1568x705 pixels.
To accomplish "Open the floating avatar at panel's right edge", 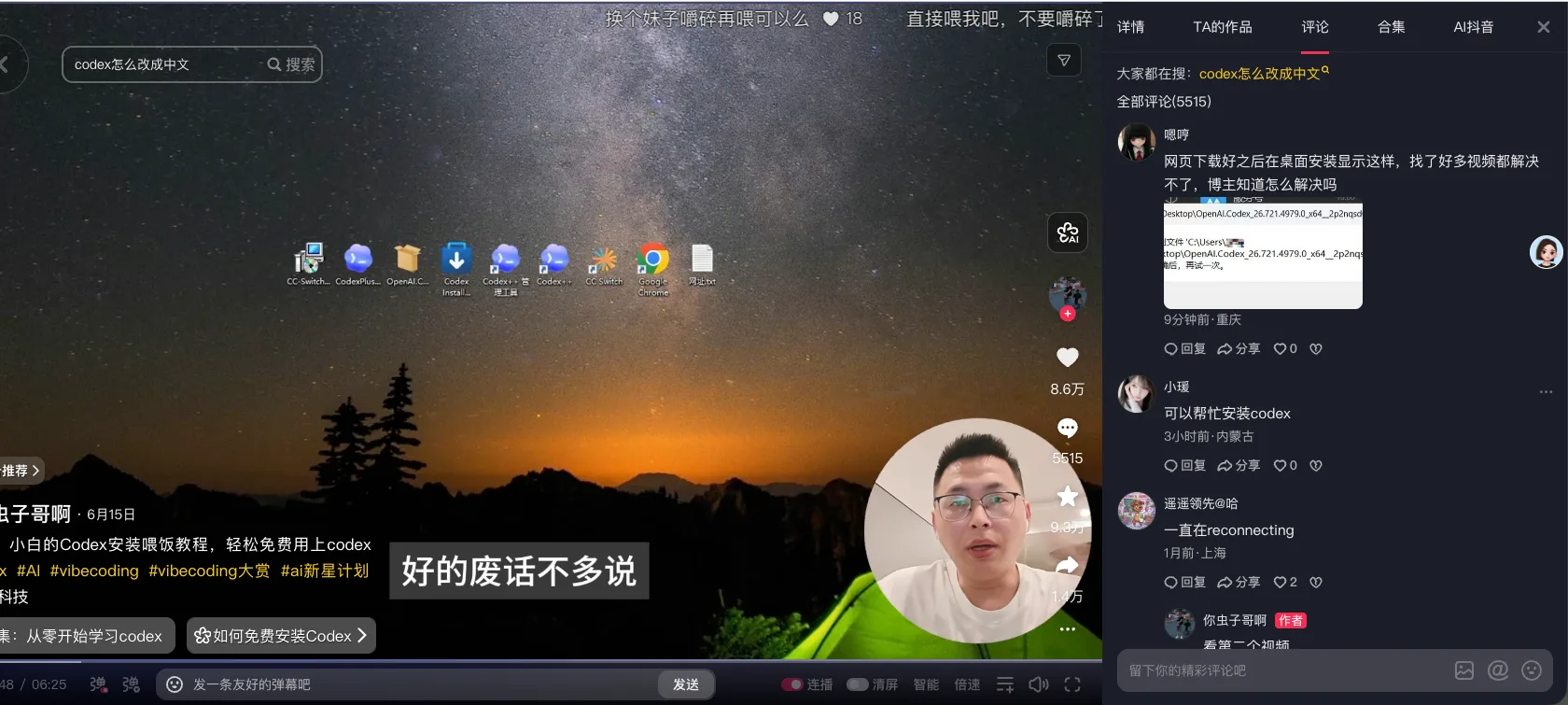I will 1546,252.
